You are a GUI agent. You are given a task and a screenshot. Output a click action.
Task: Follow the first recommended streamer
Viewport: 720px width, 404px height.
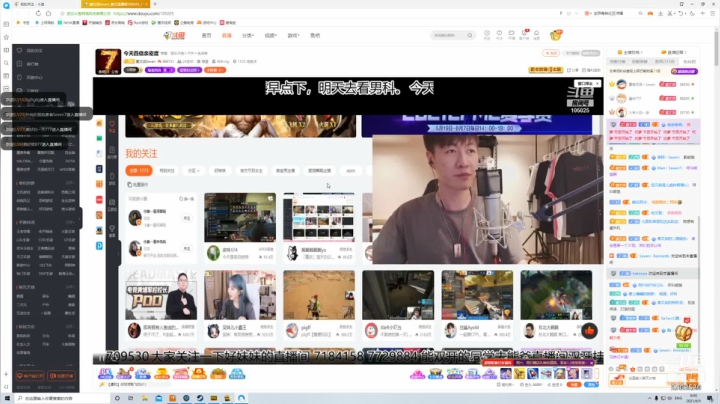pyautogui.click(x=187, y=218)
